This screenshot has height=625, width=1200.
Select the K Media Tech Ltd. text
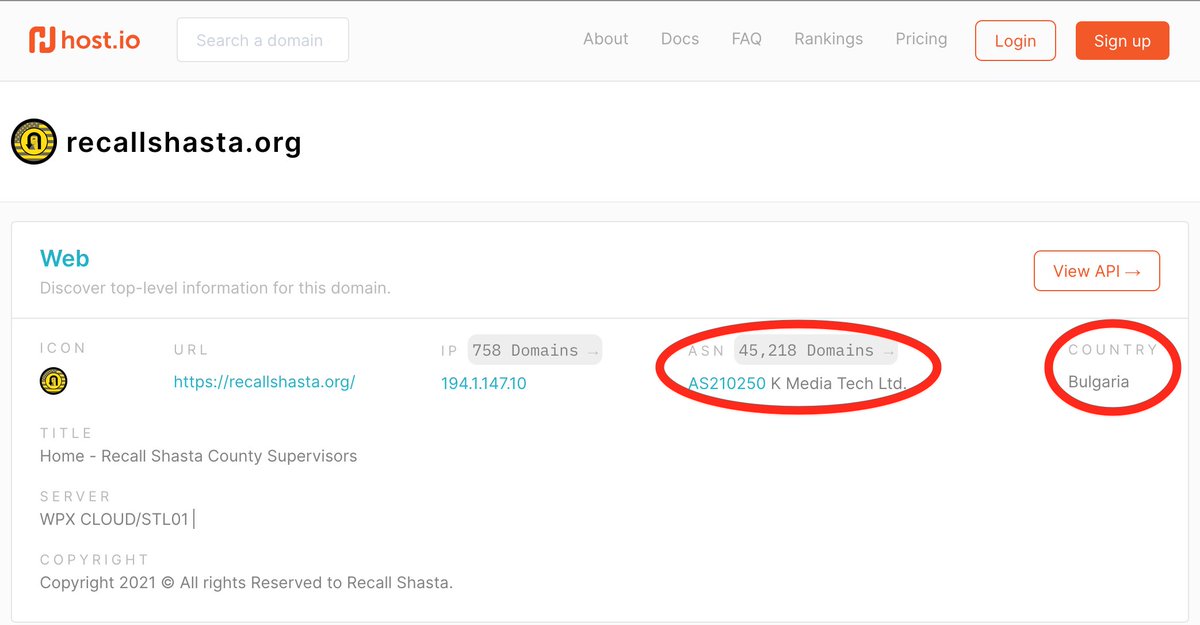tap(838, 383)
